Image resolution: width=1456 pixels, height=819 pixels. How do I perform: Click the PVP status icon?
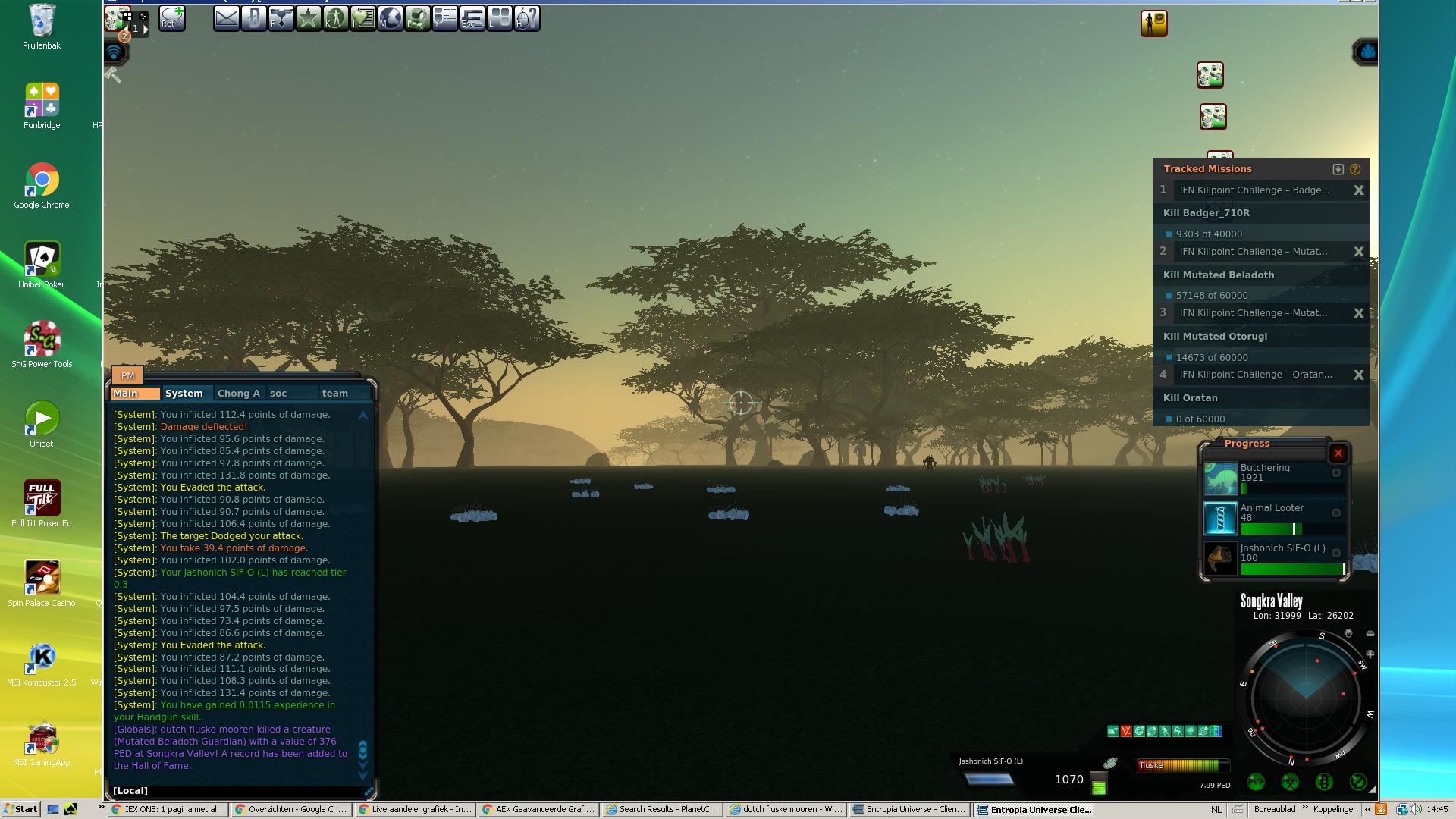pos(1256,781)
